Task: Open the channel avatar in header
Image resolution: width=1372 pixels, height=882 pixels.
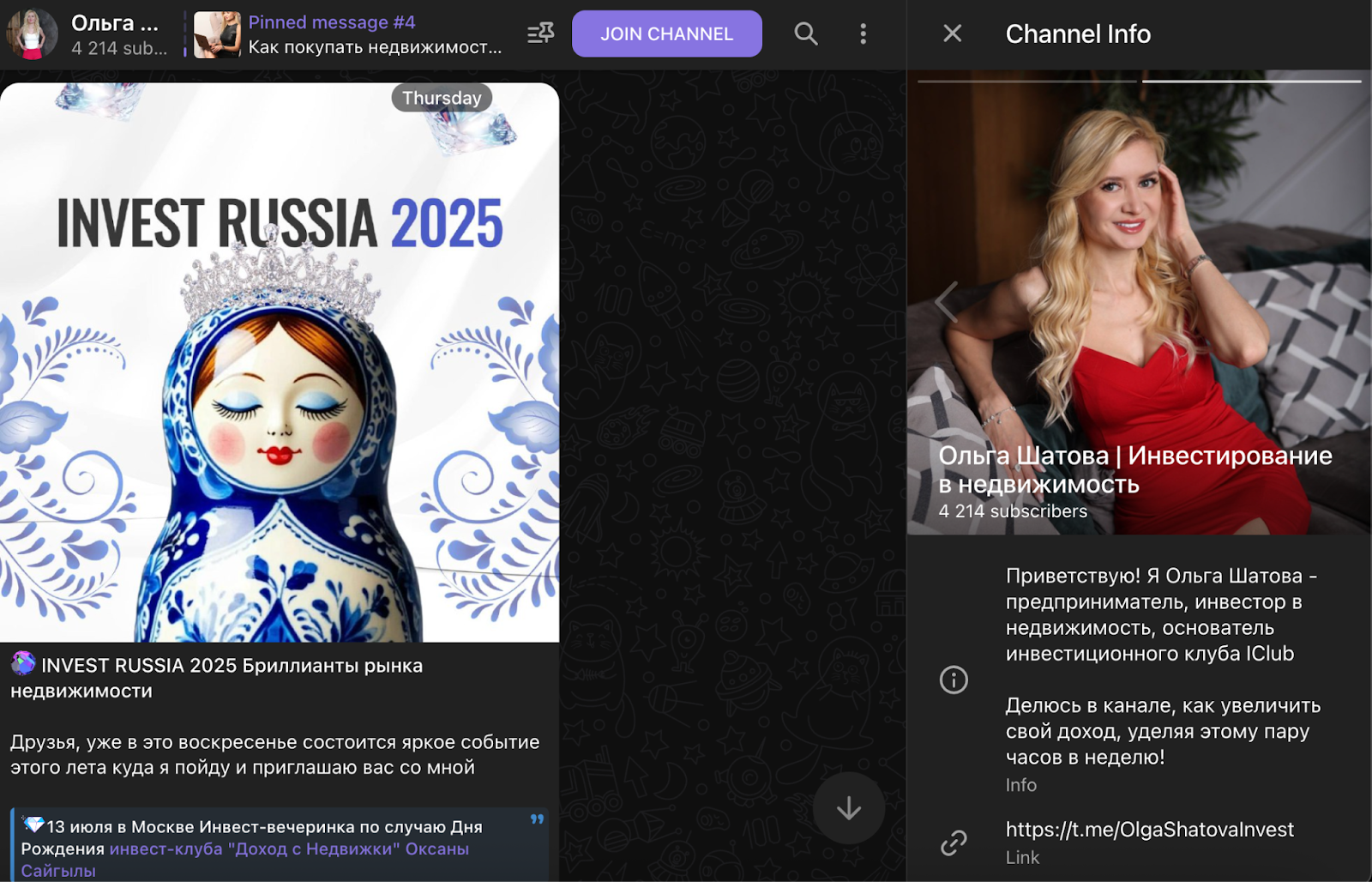Action: (x=32, y=33)
